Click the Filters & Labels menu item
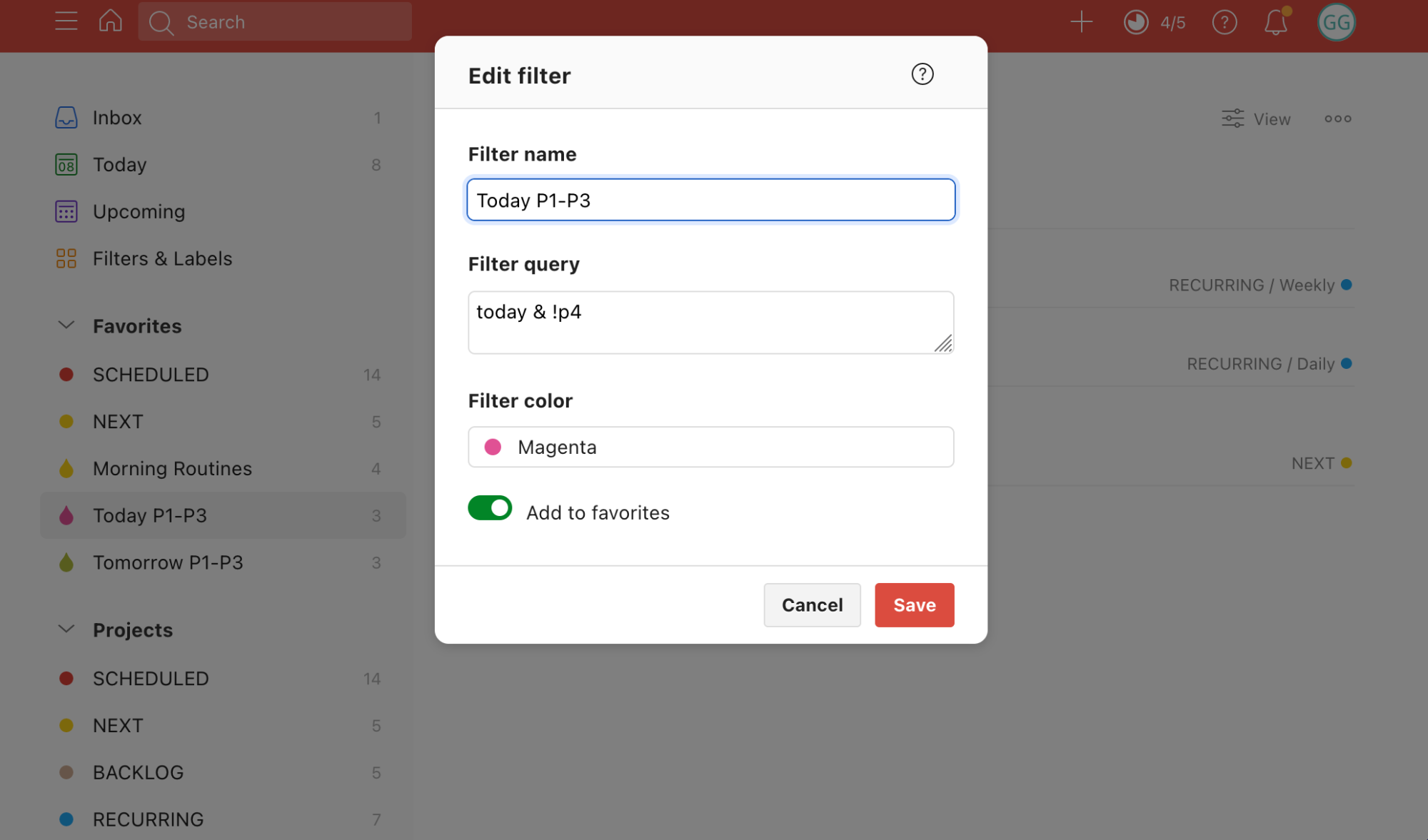This screenshot has height=840, width=1428. click(162, 258)
